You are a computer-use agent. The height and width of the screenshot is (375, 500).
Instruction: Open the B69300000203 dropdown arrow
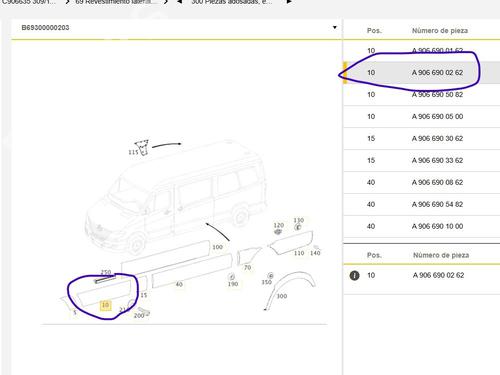click(x=335, y=27)
